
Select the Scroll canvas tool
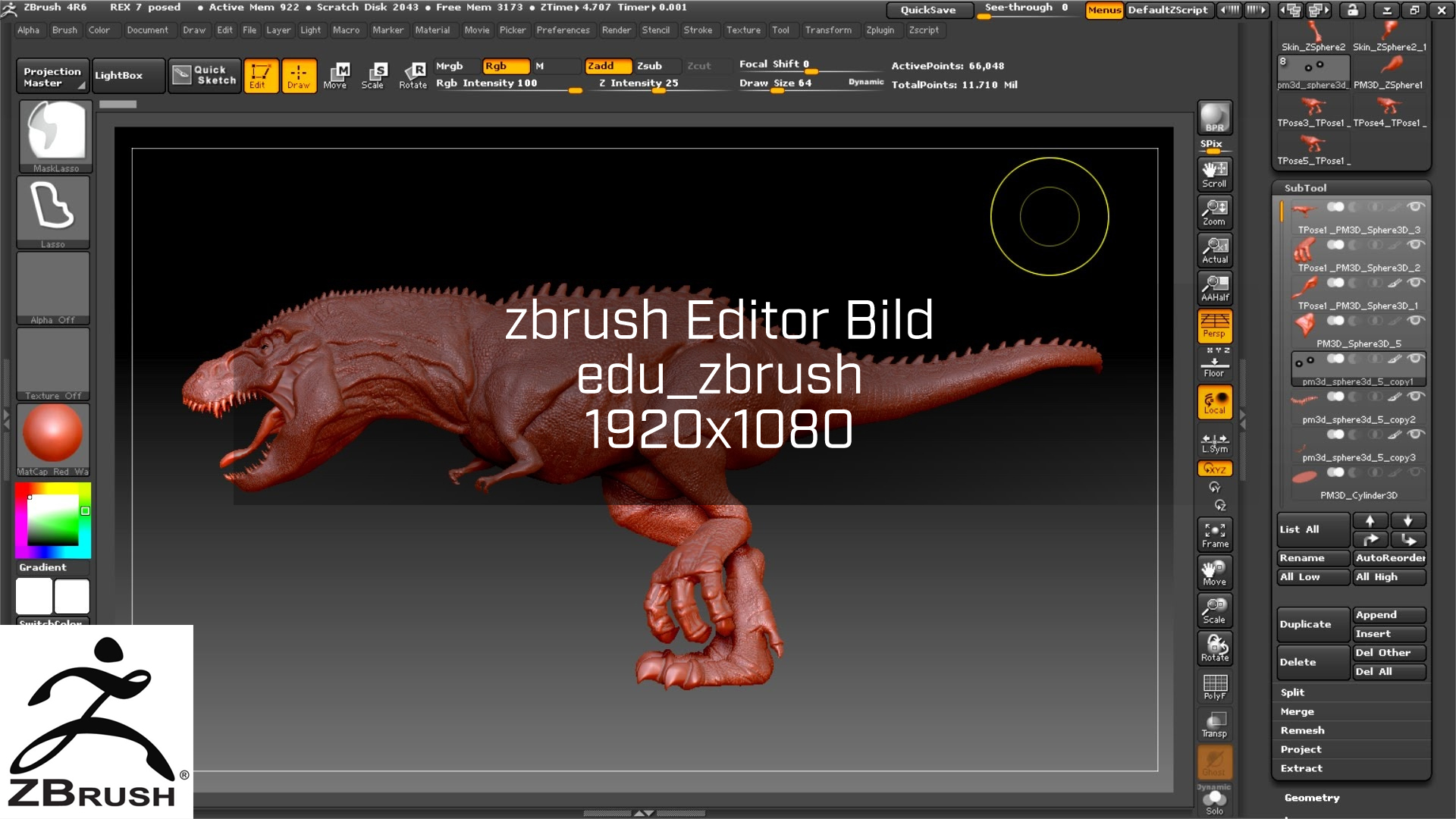coord(1214,174)
